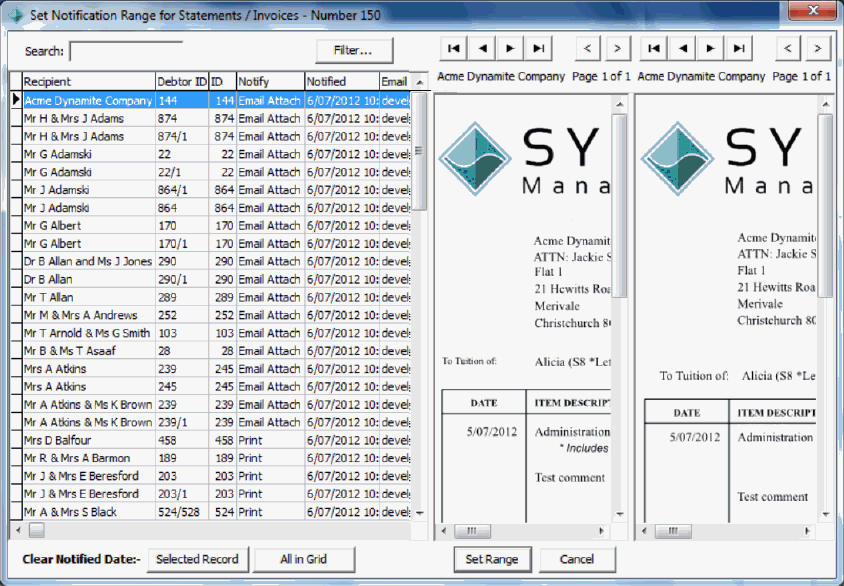Click the grid scroll up arrow

pyautogui.click(x=419, y=82)
